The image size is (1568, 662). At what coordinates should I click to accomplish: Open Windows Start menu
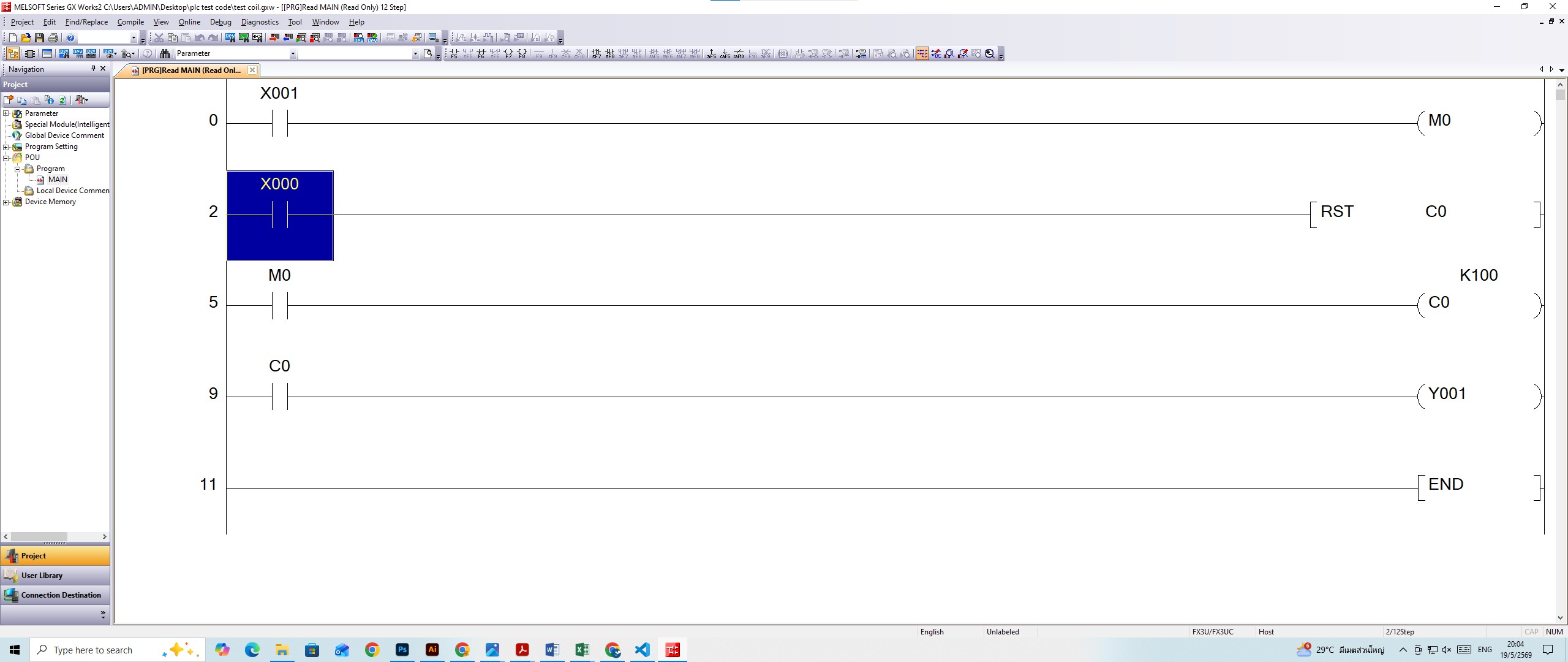click(x=15, y=650)
